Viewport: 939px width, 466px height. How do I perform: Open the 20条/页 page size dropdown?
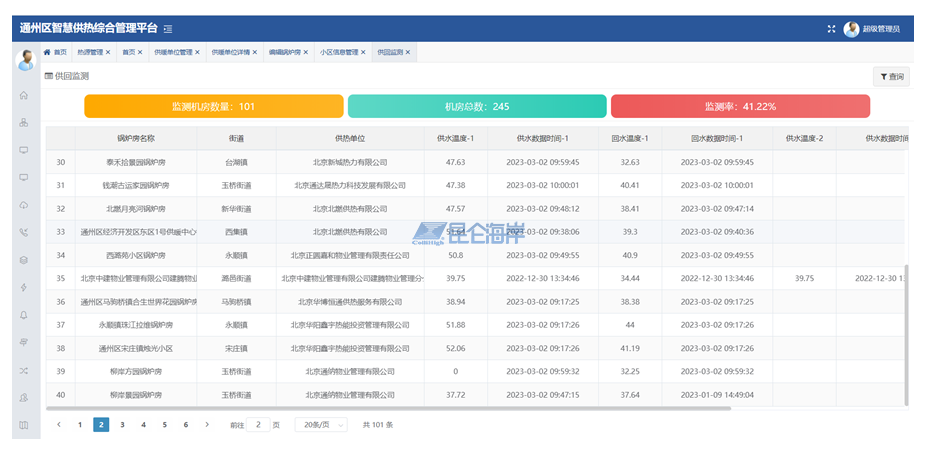point(320,425)
